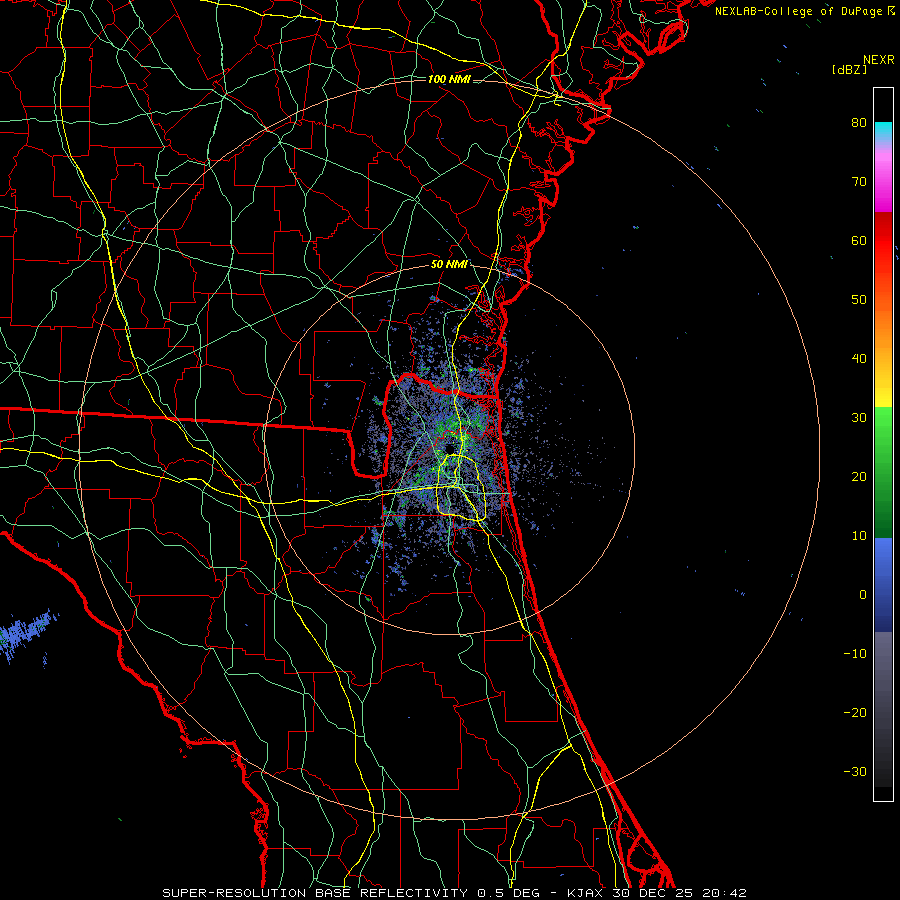The height and width of the screenshot is (900, 900).
Task: Click the -30 value on the dBZ scale
Action: click(855, 772)
